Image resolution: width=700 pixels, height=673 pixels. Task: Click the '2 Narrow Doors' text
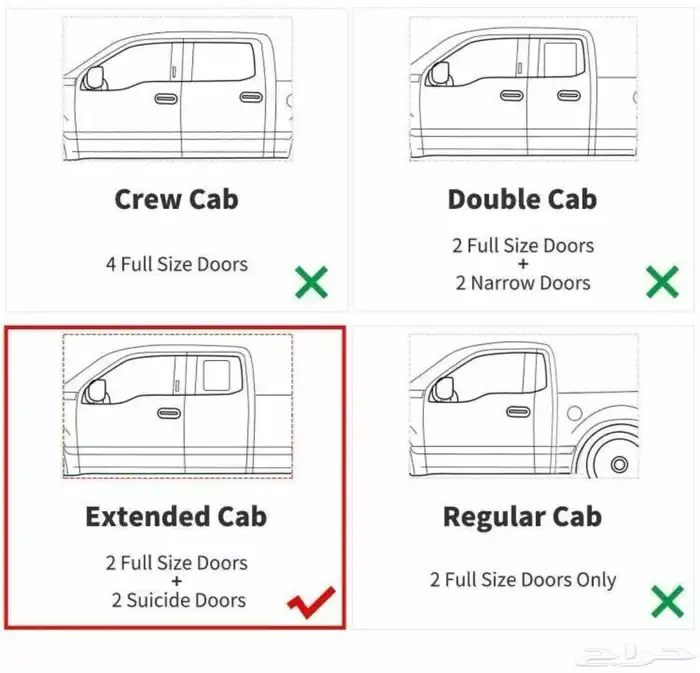pos(523,283)
